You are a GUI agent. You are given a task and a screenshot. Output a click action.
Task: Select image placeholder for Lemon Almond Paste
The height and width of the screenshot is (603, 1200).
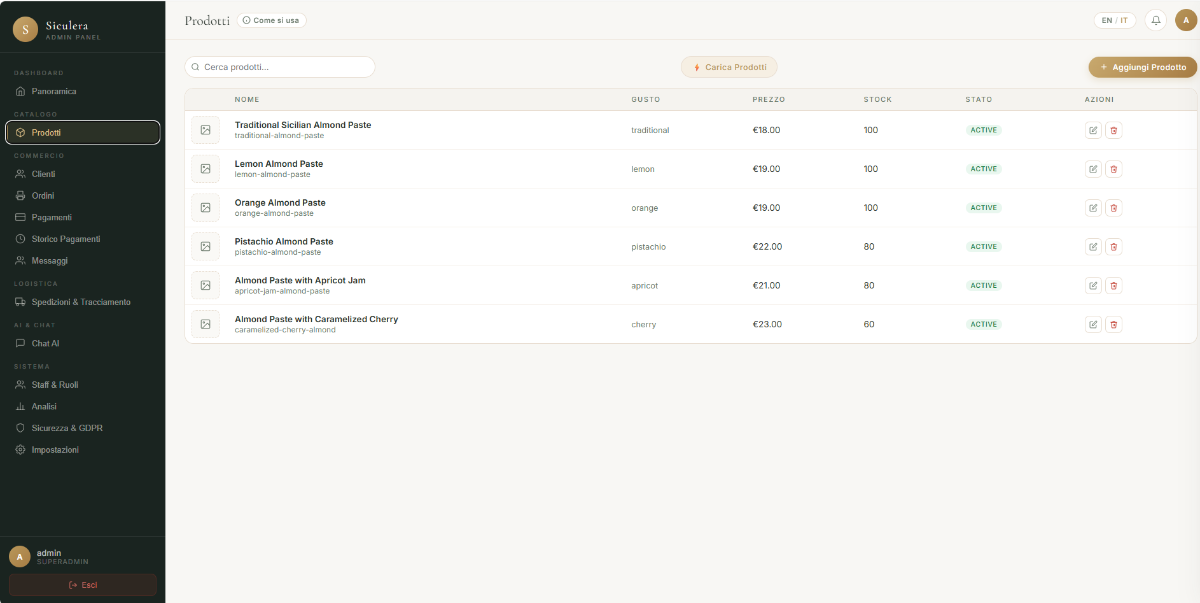(x=205, y=169)
